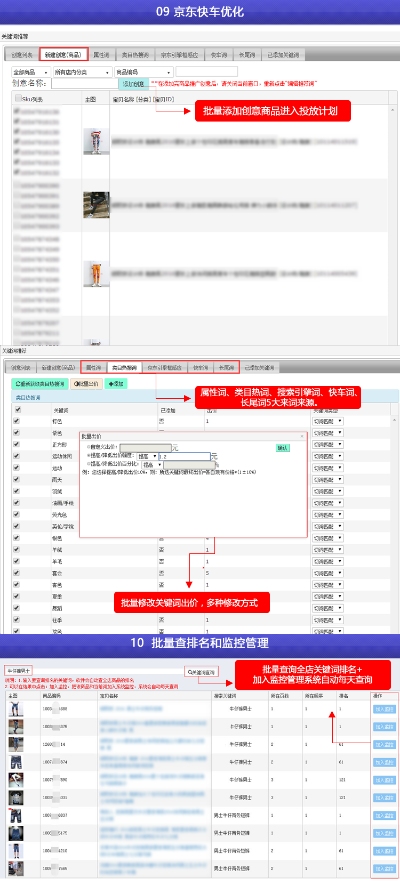Click the 添加创意 button
The height and width of the screenshot is (886, 400).
[x=133, y=84]
